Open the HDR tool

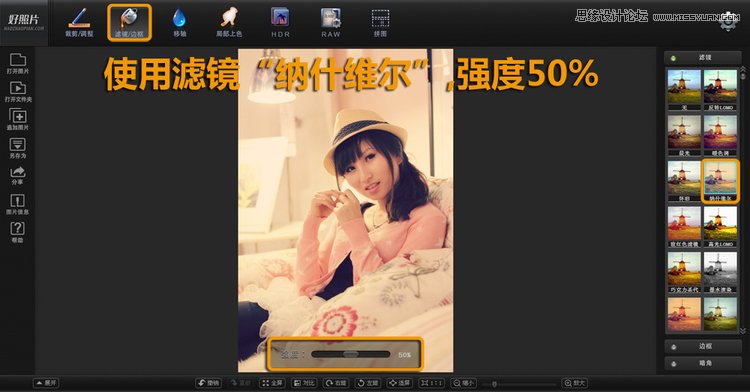pyautogui.click(x=280, y=22)
